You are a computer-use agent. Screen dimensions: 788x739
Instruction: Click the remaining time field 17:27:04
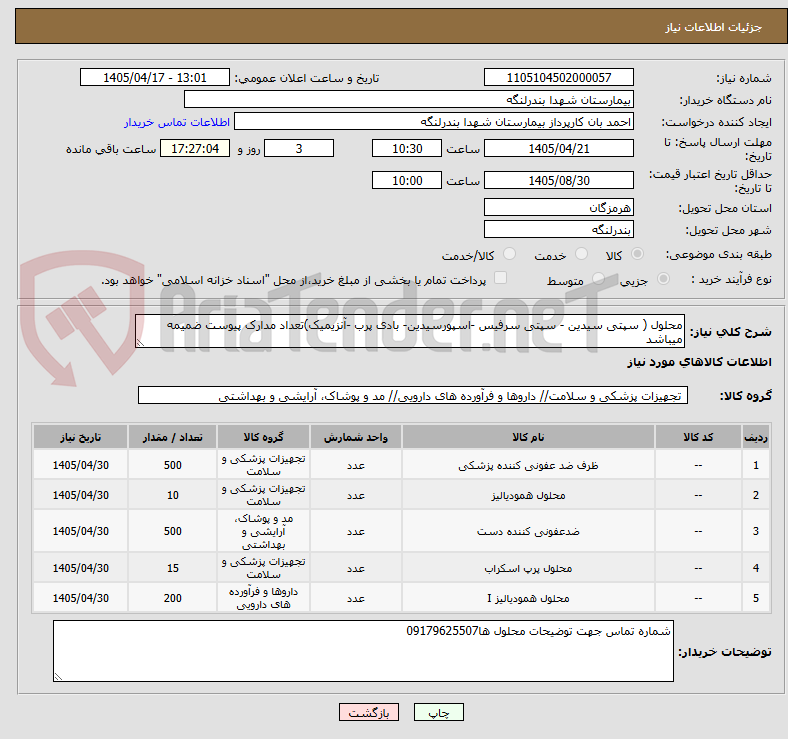(x=195, y=148)
